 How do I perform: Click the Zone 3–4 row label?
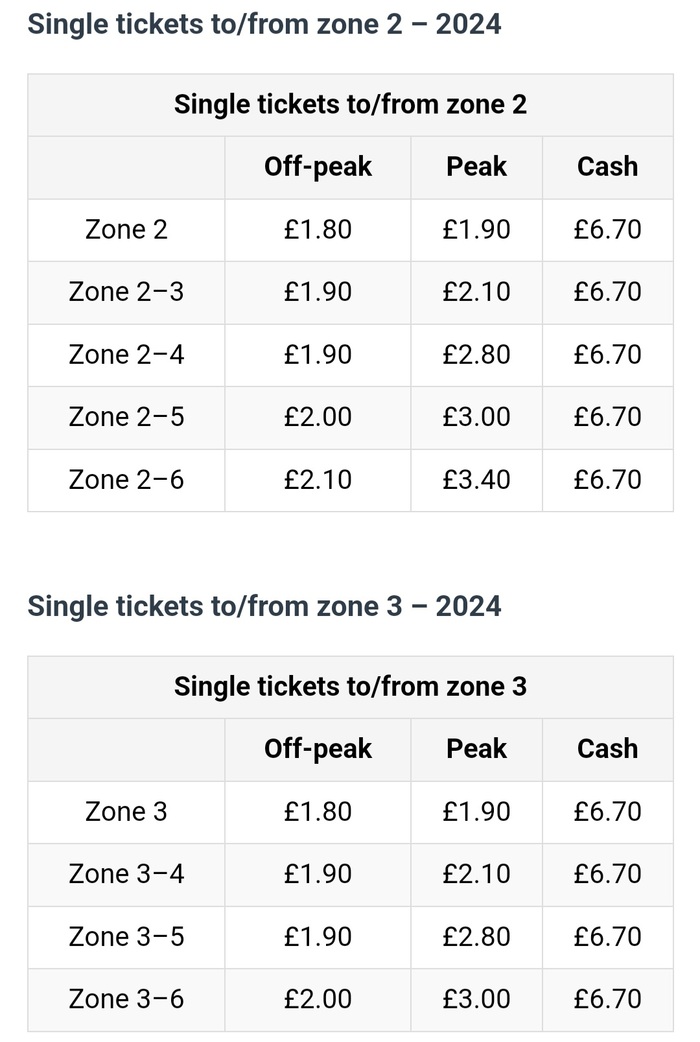pyautogui.click(x=126, y=874)
